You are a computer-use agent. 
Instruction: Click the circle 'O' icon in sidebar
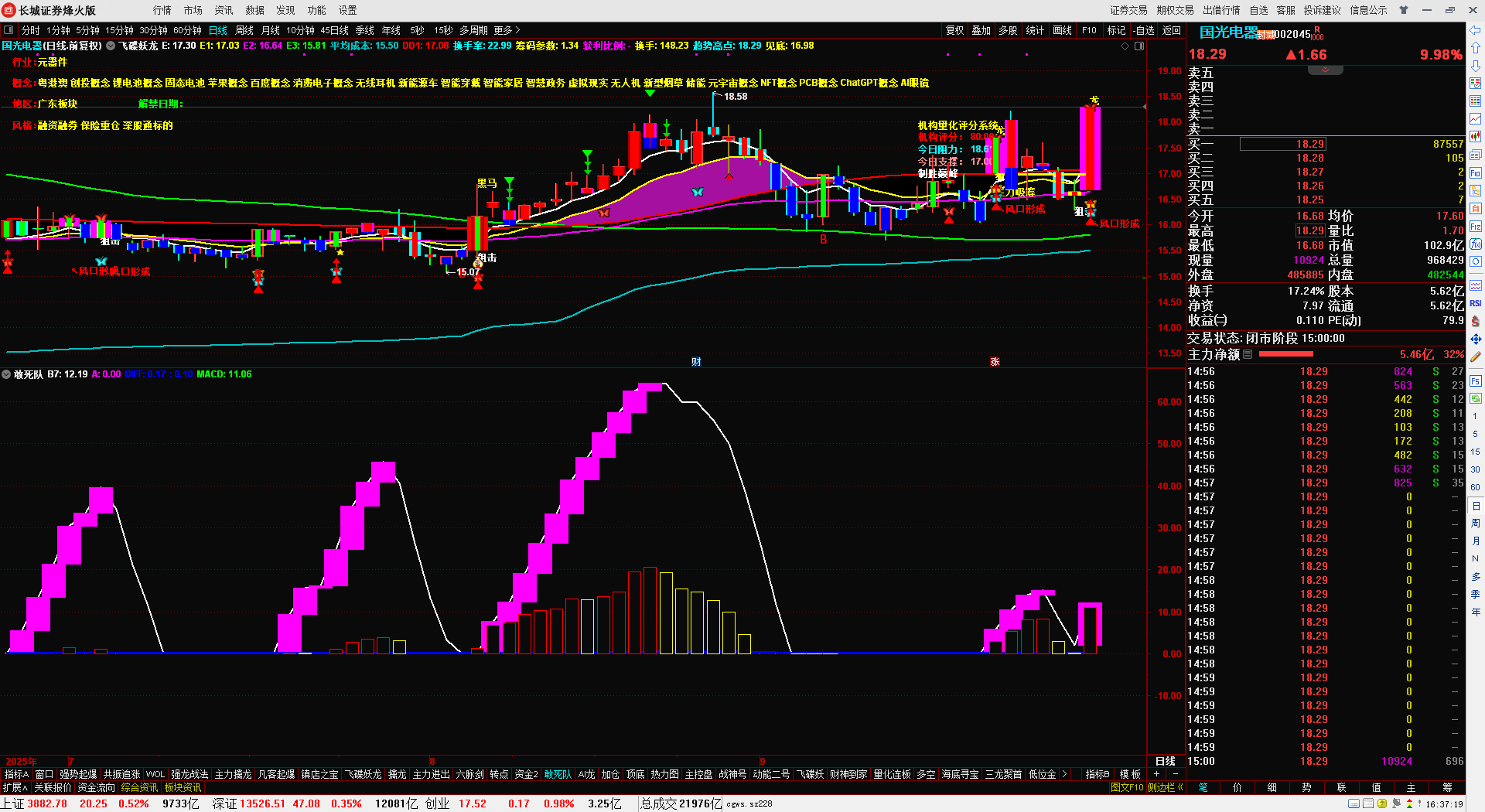tap(1476, 262)
